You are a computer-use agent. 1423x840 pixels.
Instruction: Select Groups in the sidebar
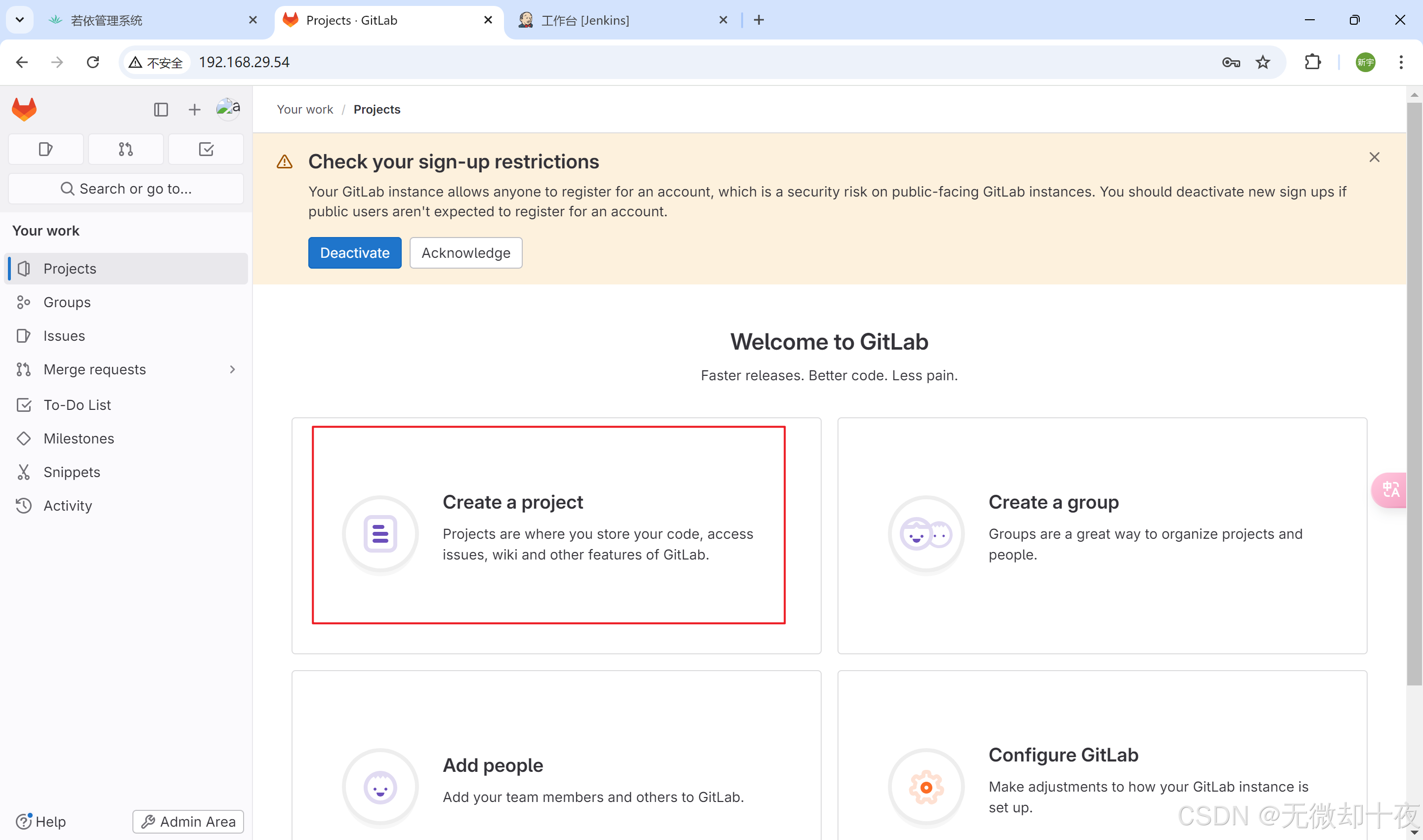pyautogui.click(x=67, y=302)
